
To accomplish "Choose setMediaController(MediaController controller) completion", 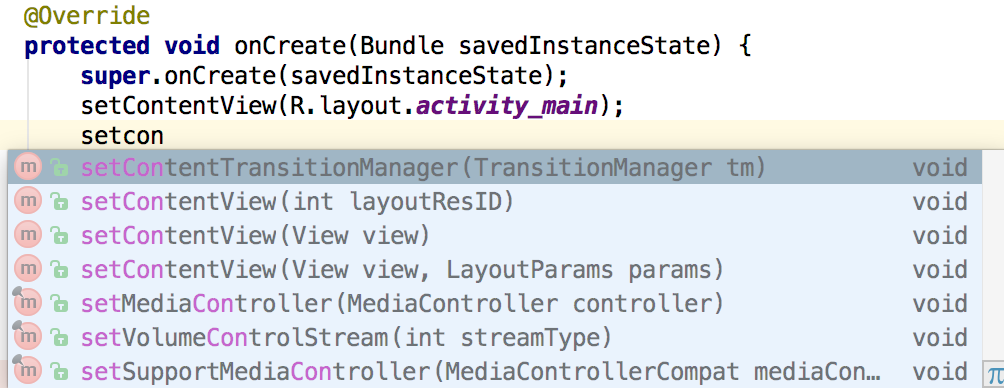I will [494, 303].
